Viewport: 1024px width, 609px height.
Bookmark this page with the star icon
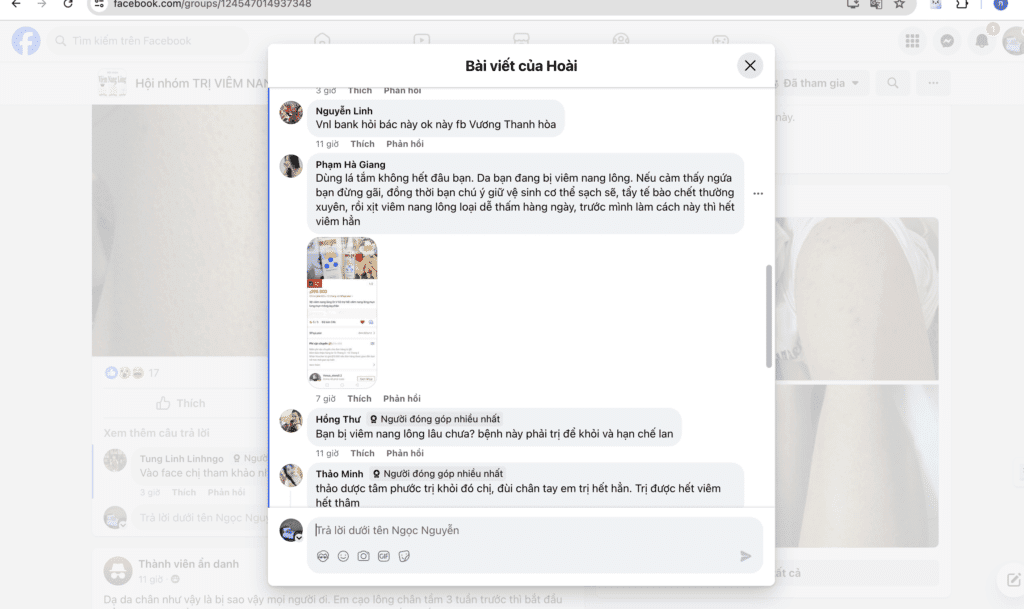point(899,5)
